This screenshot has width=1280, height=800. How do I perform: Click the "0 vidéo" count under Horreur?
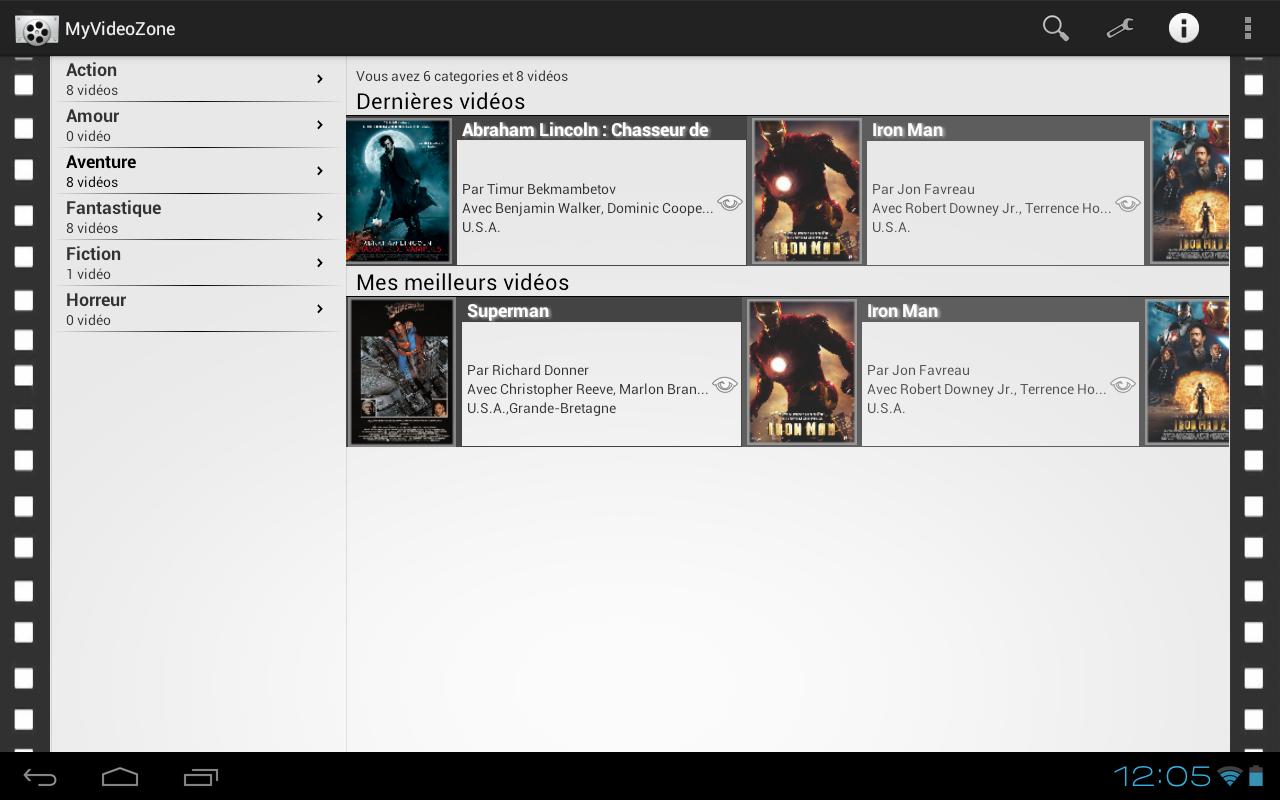tap(88, 320)
